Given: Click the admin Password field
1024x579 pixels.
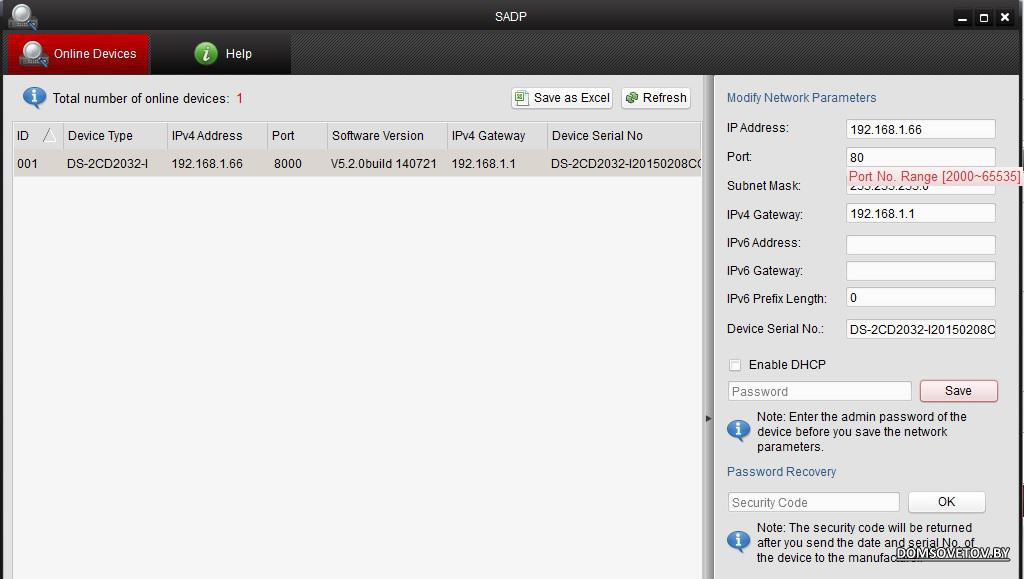Looking at the screenshot, I should click(x=820, y=391).
